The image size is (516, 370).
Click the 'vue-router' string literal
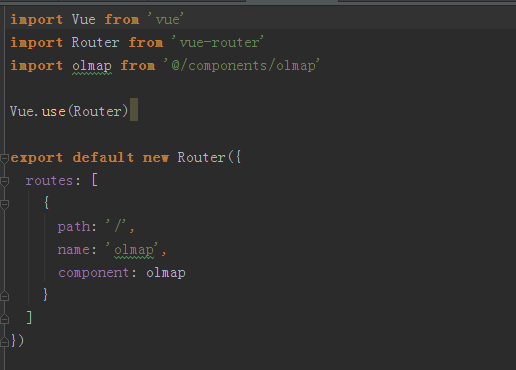pos(218,42)
